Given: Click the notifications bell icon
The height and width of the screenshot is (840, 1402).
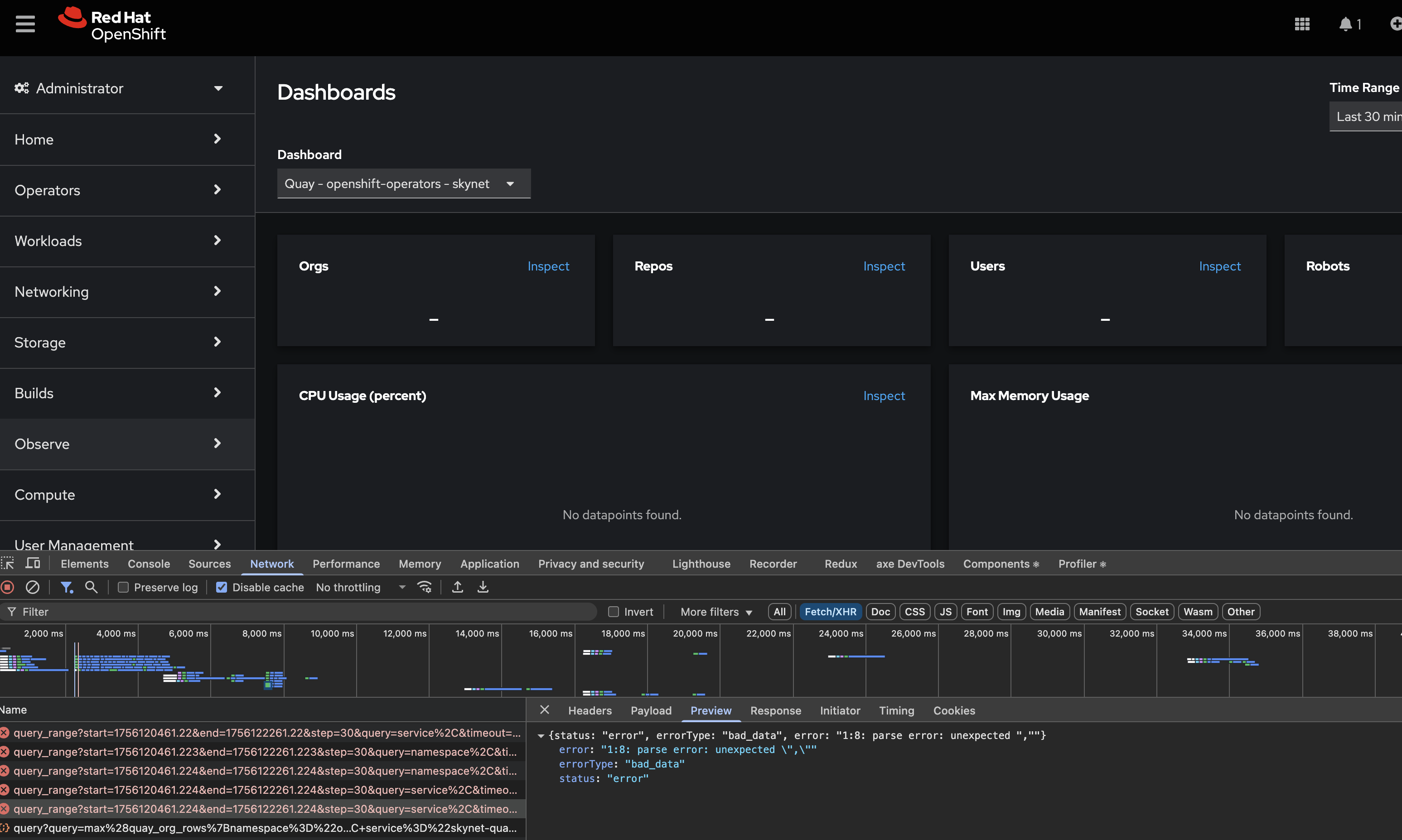Looking at the screenshot, I should click(x=1345, y=24).
